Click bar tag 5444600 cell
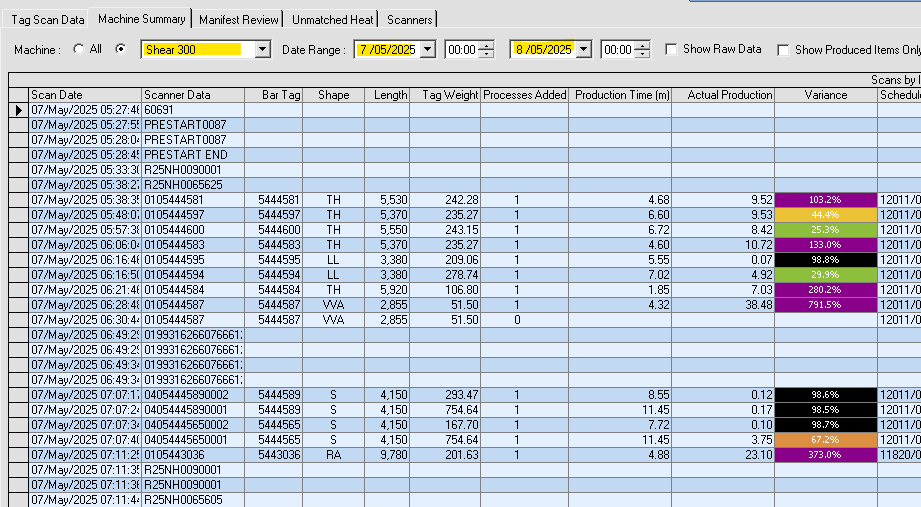 click(x=274, y=230)
